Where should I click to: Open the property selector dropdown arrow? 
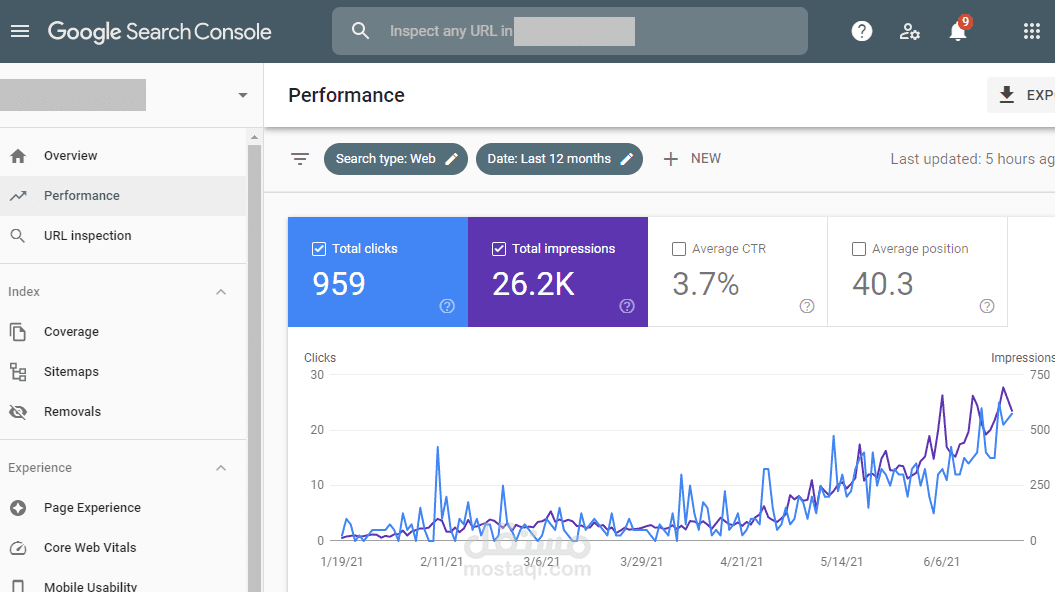(243, 96)
